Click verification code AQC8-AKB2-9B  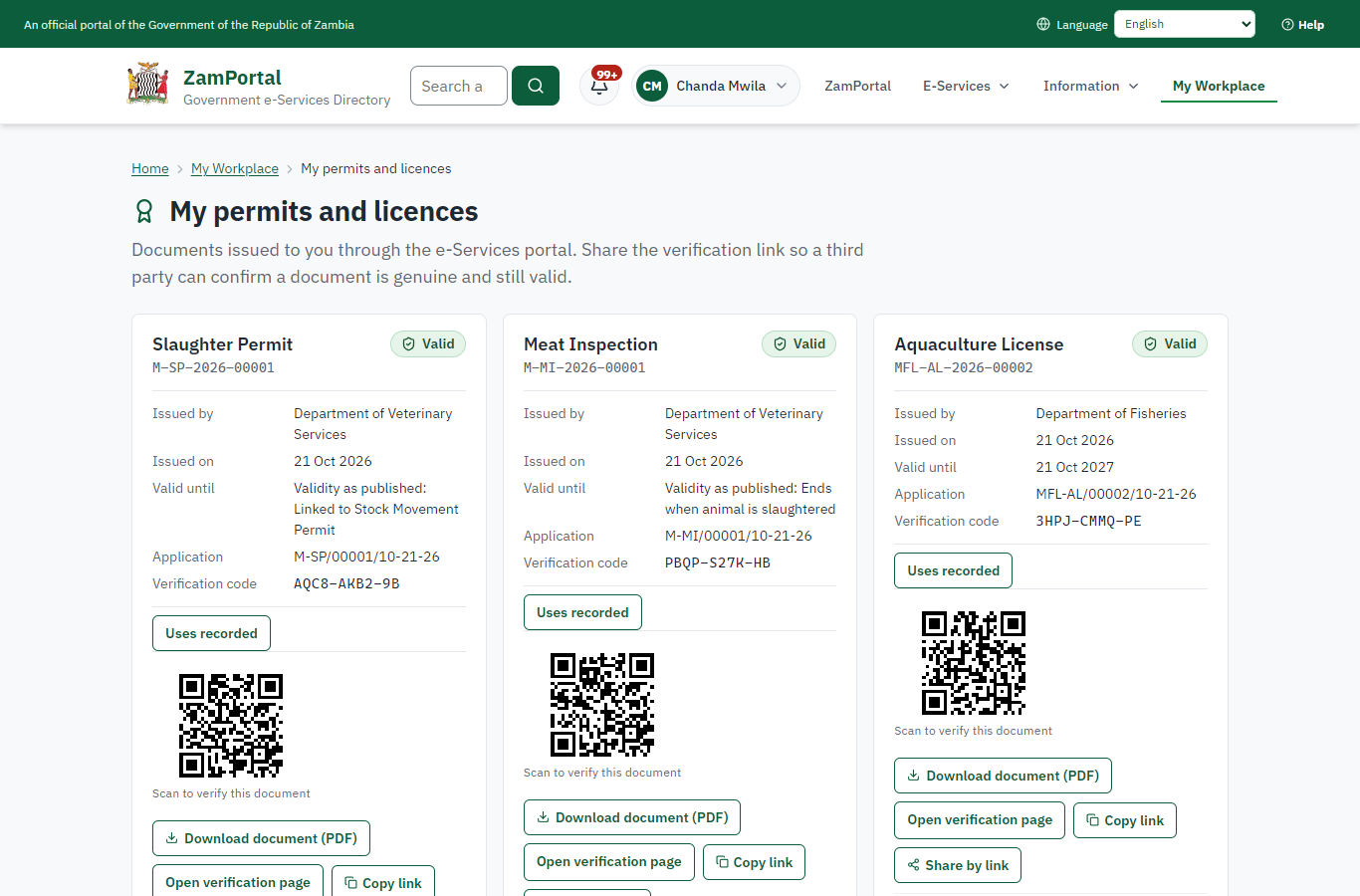coord(346,583)
